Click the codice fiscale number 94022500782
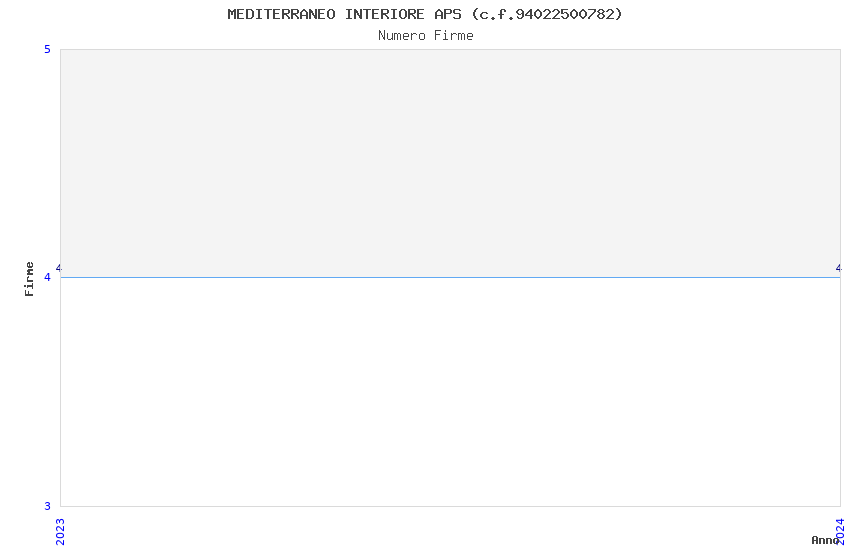 coord(564,14)
